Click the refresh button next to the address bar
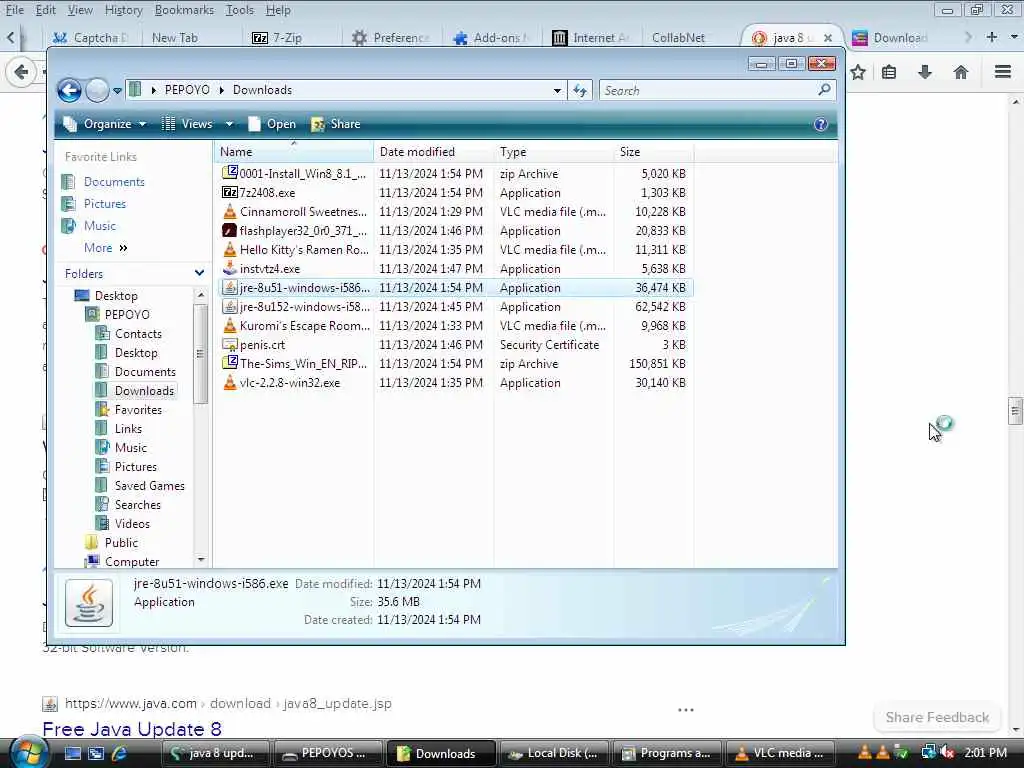Screen dimensions: 1024x768 tap(580, 91)
